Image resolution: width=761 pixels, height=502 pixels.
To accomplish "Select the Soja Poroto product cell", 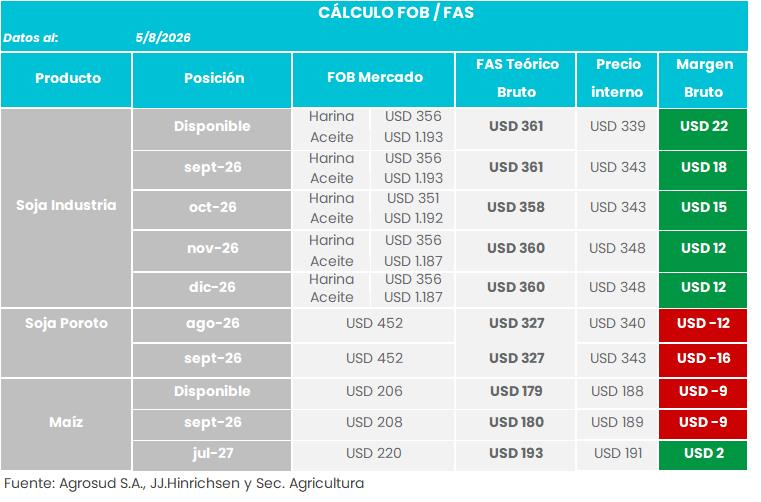I will [x=66, y=343].
